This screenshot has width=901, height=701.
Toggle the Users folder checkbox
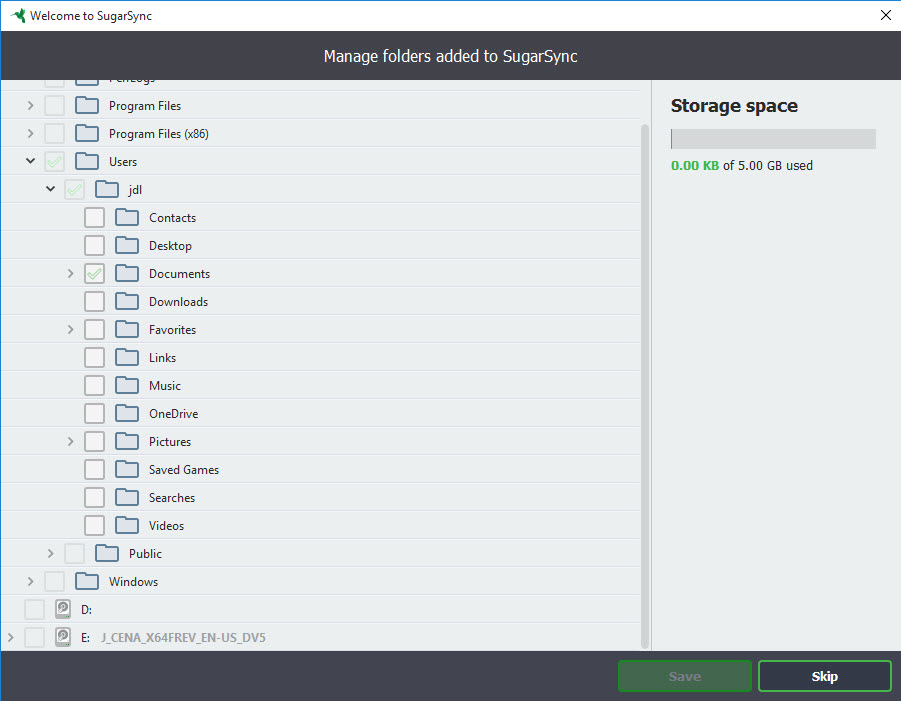pyautogui.click(x=55, y=161)
